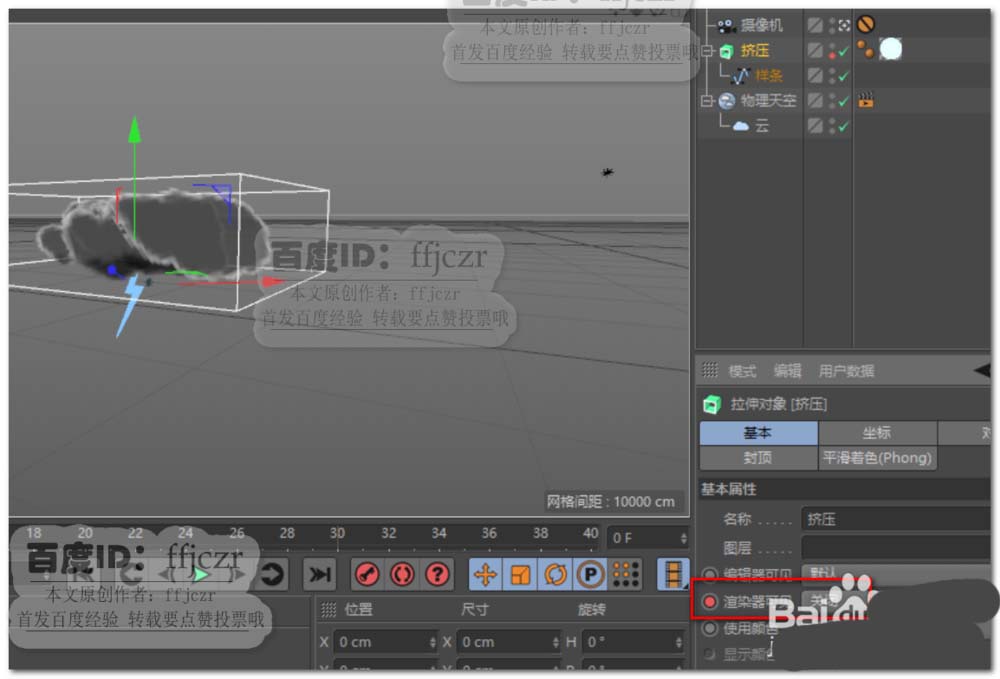Toggle the position keying move-arrows icon
The height and width of the screenshot is (679, 1000).
tap(485, 574)
